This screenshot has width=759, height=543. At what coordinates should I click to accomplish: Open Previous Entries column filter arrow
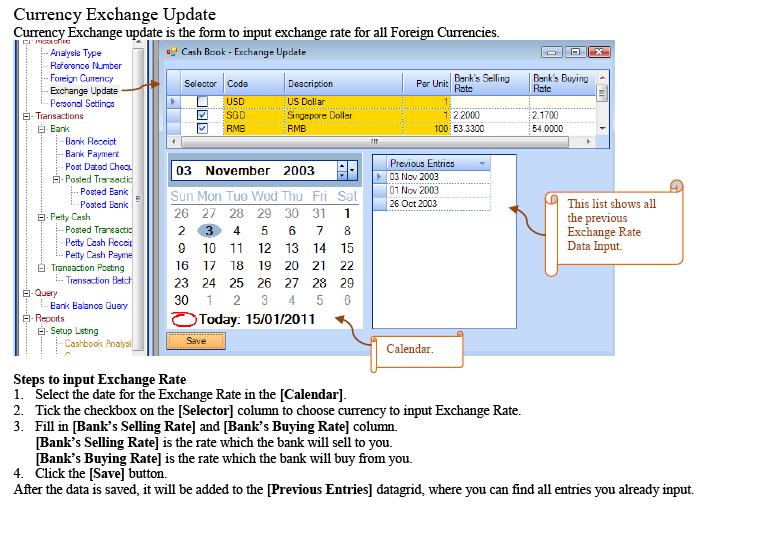tap(482, 163)
